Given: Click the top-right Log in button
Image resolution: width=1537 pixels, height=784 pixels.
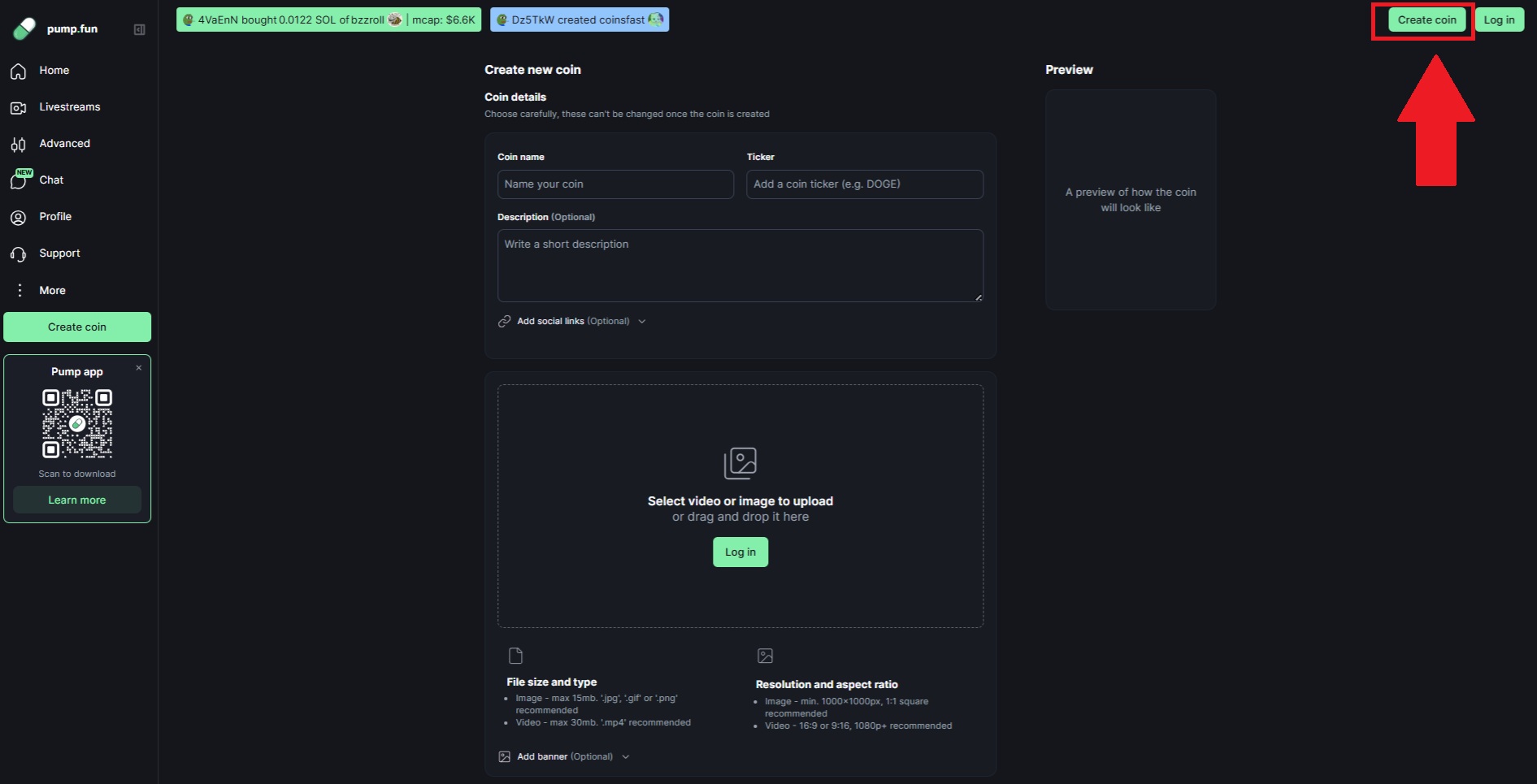Looking at the screenshot, I should pos(1499,20).
